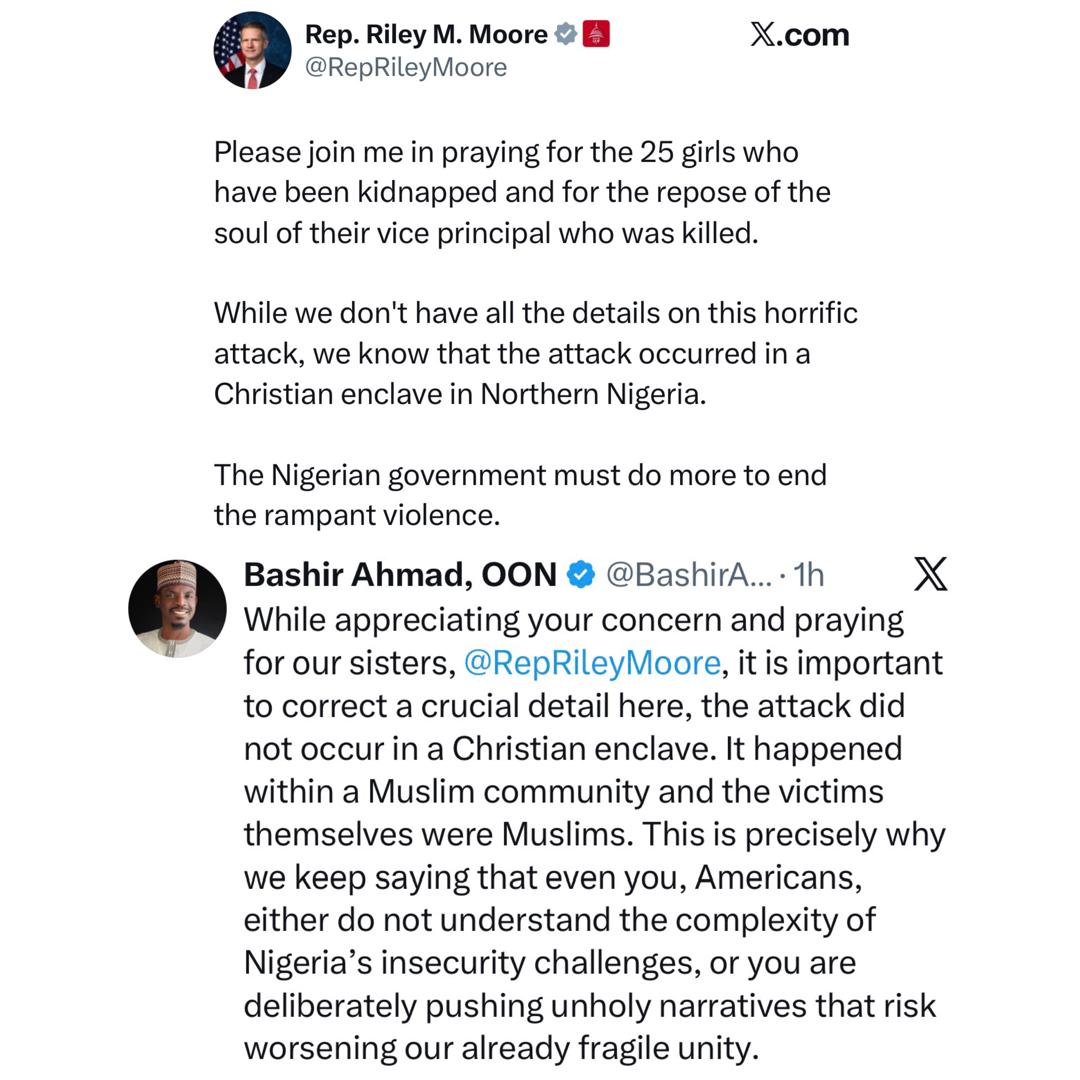The image size is (1080, 1080).
Task: Click Rep. Riley M. Moore's profile picture
Action: [x=253, y=49]
